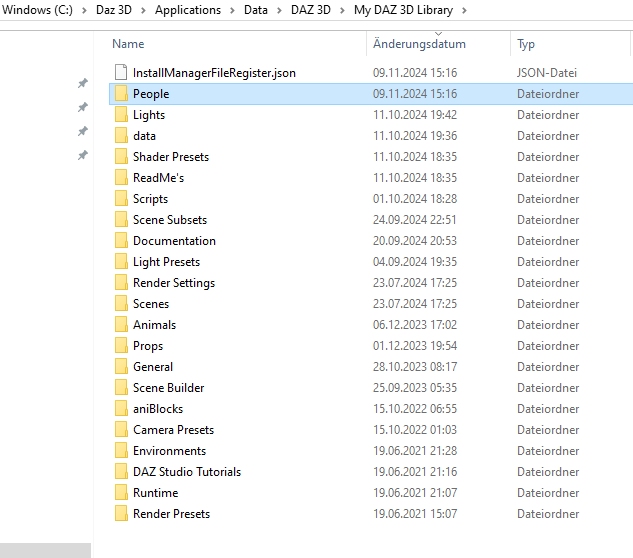Click the Animals folder icon
The height and width of the screenshot is (558, 633).
pos(121,325)
